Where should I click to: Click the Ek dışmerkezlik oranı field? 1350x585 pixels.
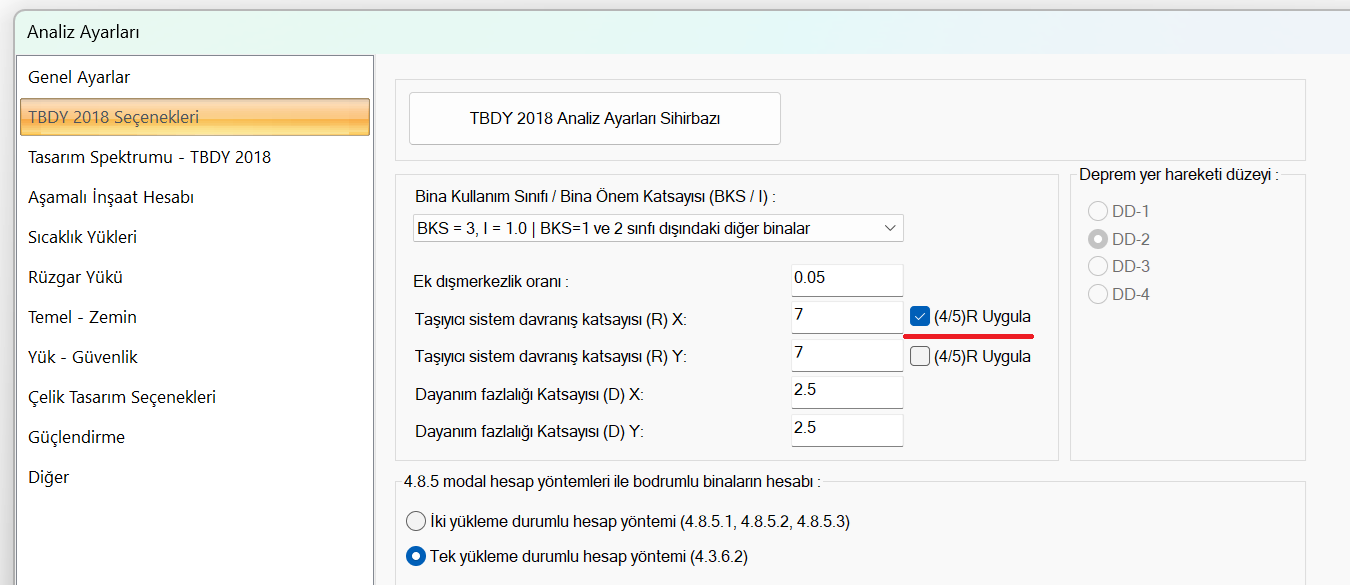click(x=846, y=279)
